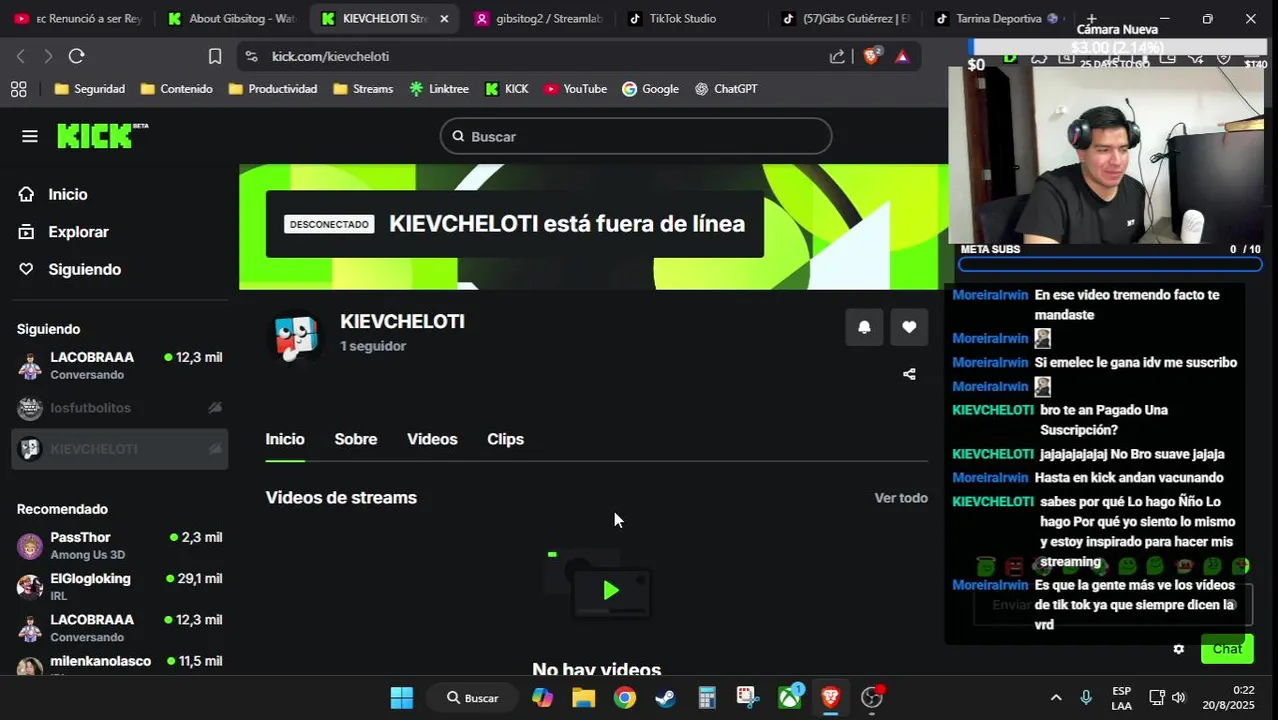Image resolution: width=1278 pixels, height=720 pixels.
Task: Open Contenido bookmarks folder
Action: (176, 89)
